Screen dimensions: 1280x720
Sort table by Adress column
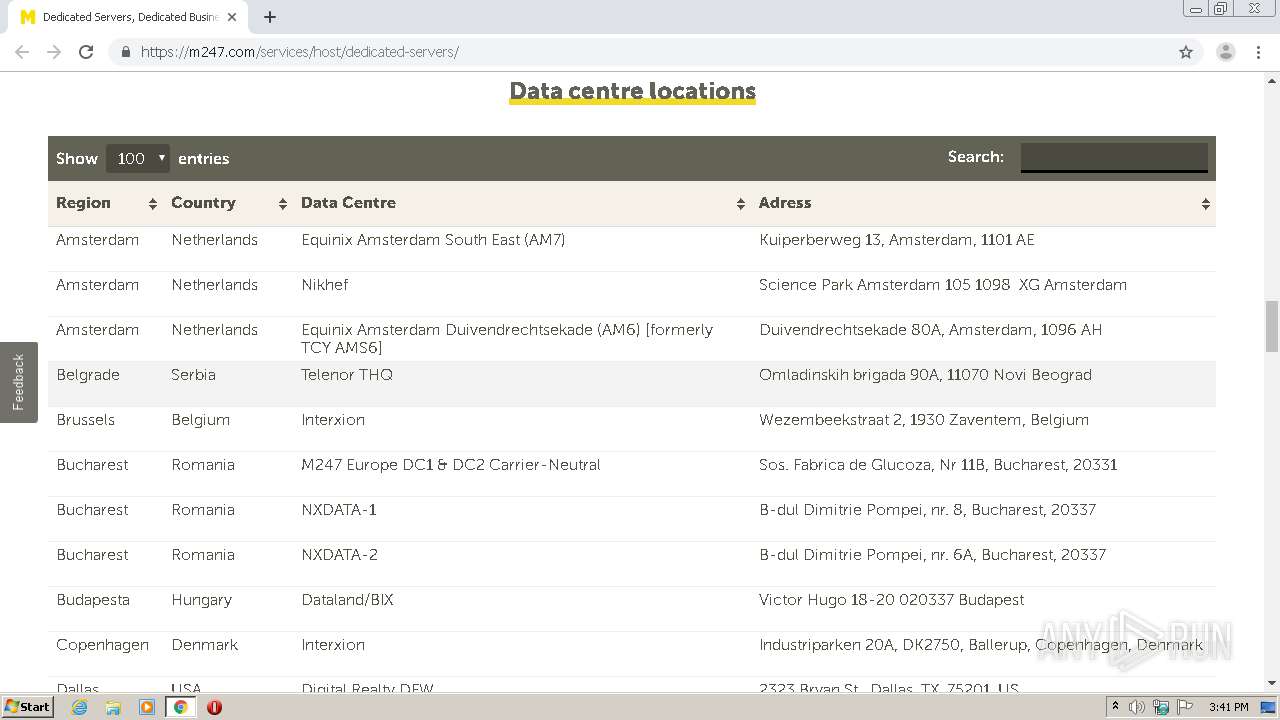coord(983,203)
